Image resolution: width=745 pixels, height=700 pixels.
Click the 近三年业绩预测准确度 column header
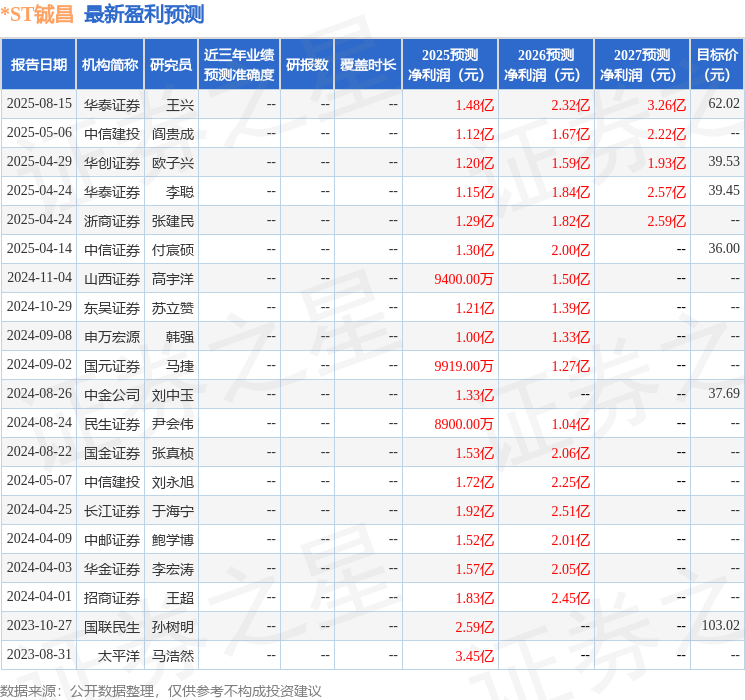pyautogui.click(x=239, y=65)
